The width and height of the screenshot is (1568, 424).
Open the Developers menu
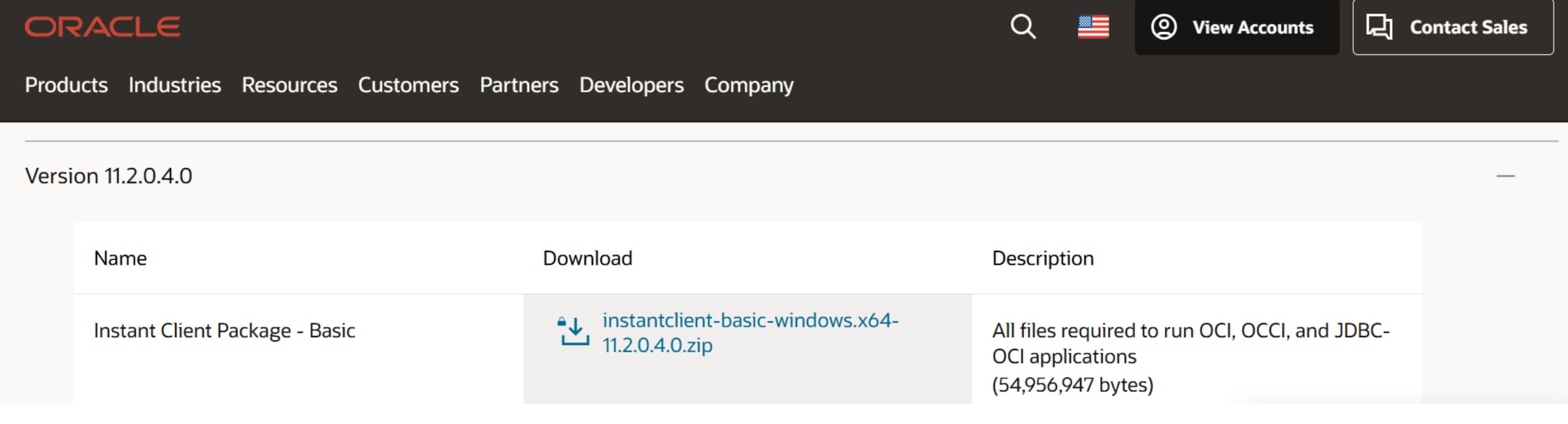point(631,85)
